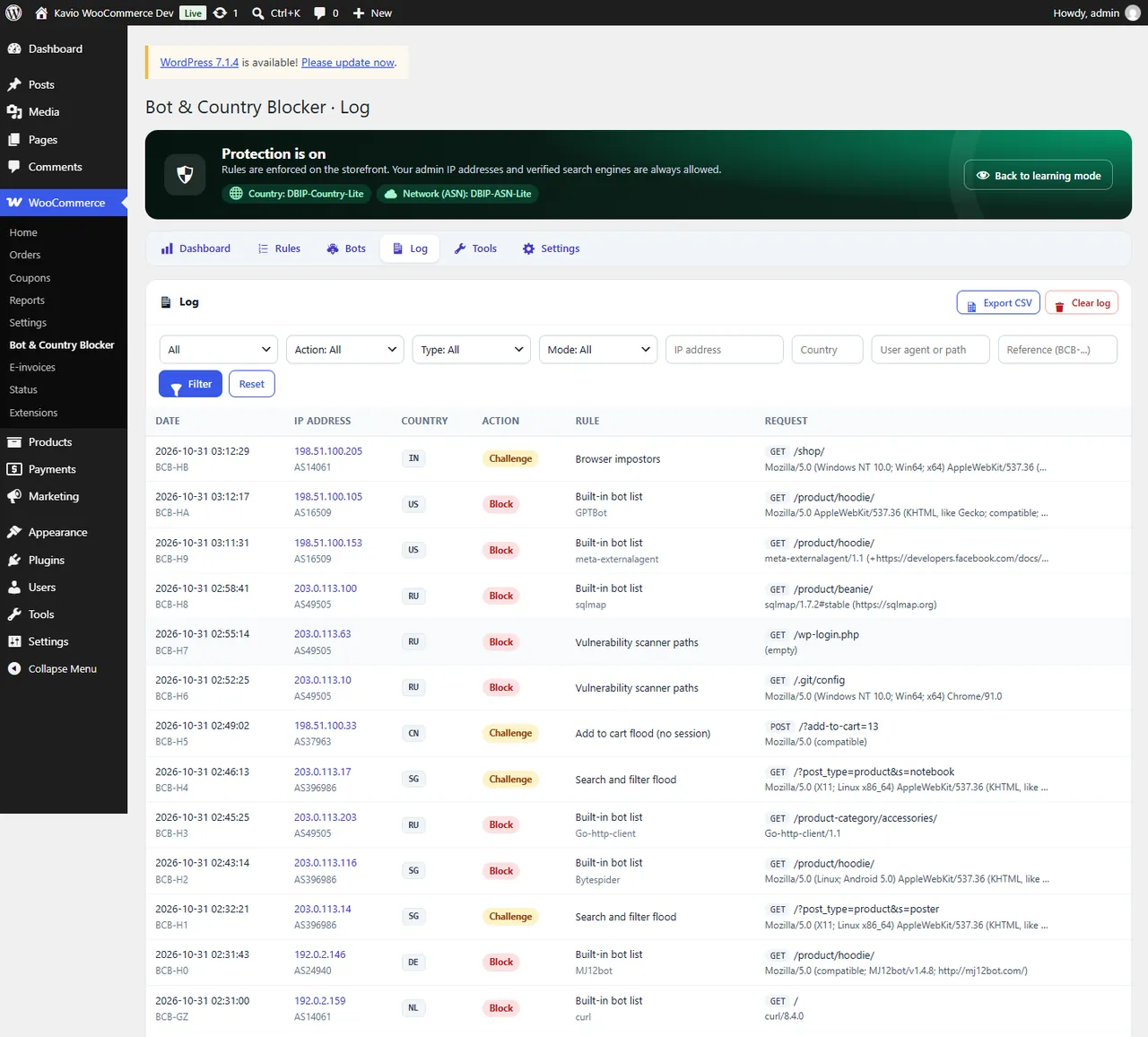Open IP 203.0.113.63 link
This screenshot has width=1148, height=1037.
point(323,634)
